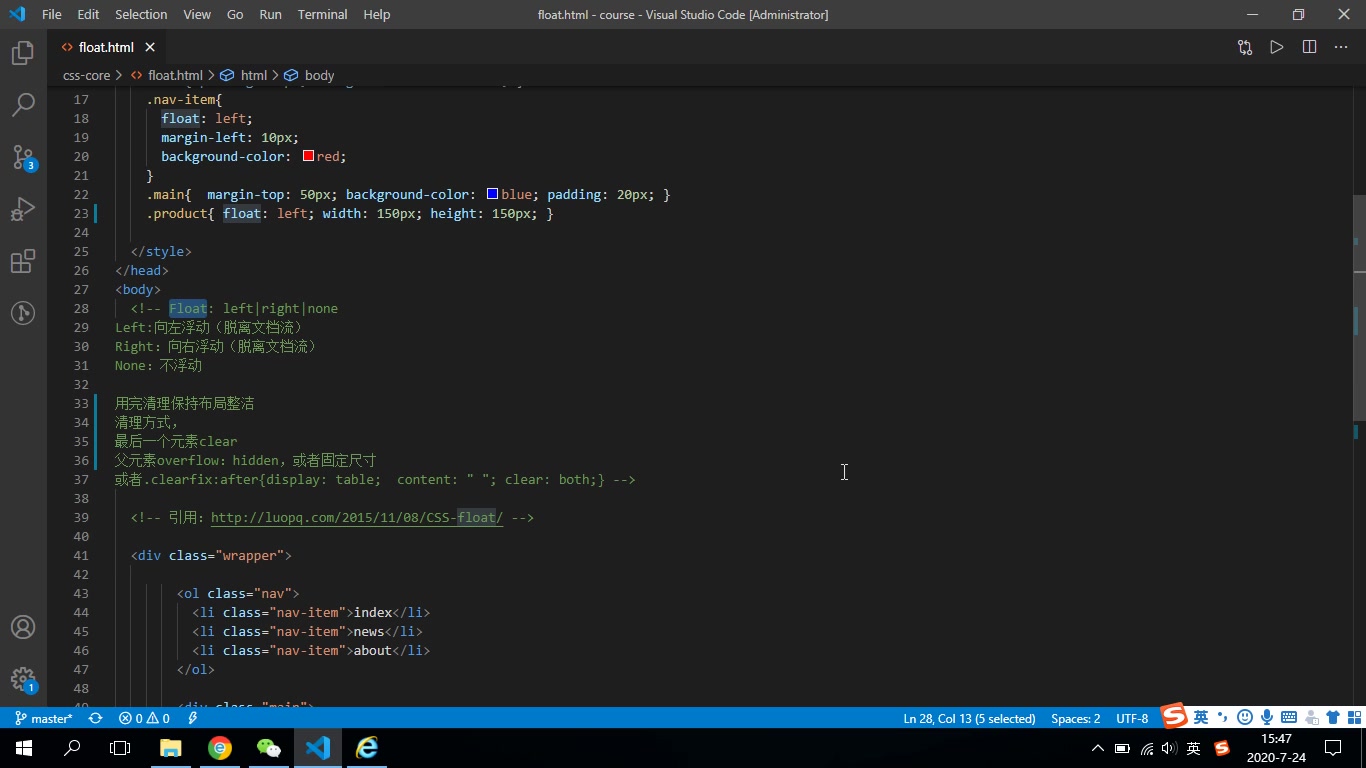This screenshot has height=768, width=1366.
Task: Click the nav-item news list line
Action: pyautogui.click(x=307, y=631)
